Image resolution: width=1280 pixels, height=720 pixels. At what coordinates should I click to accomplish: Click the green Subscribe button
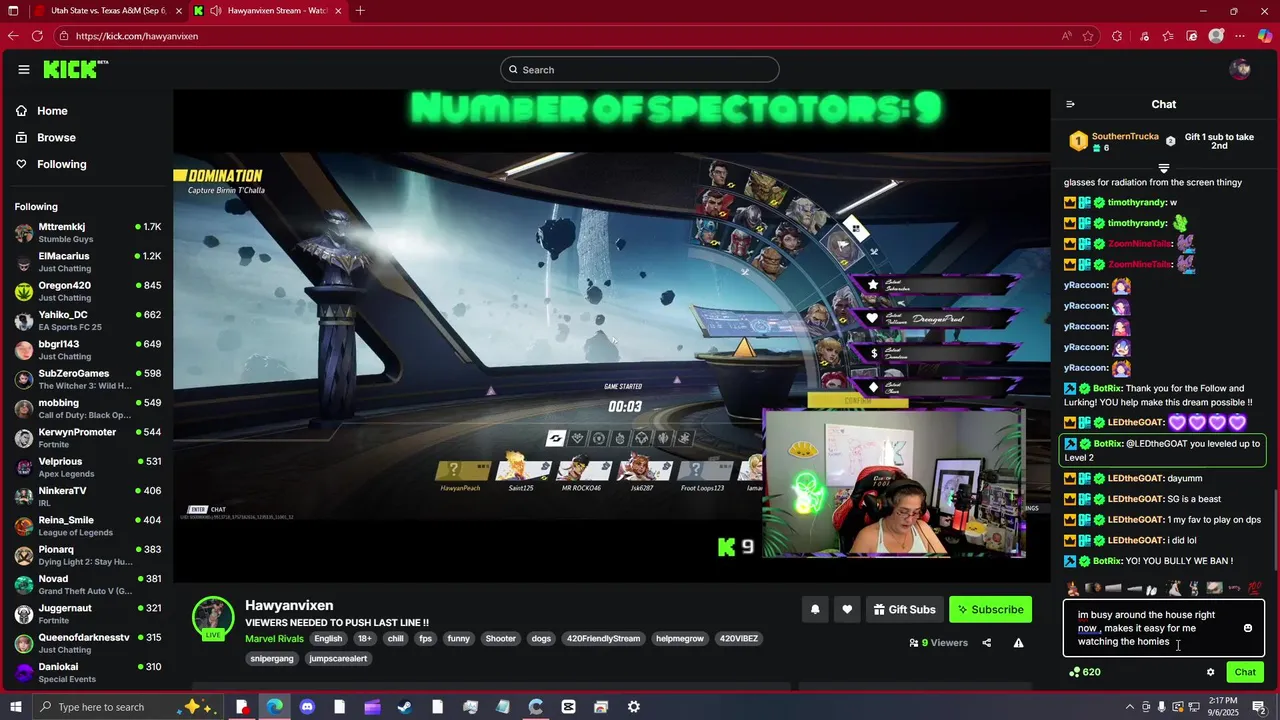(990, 609)
